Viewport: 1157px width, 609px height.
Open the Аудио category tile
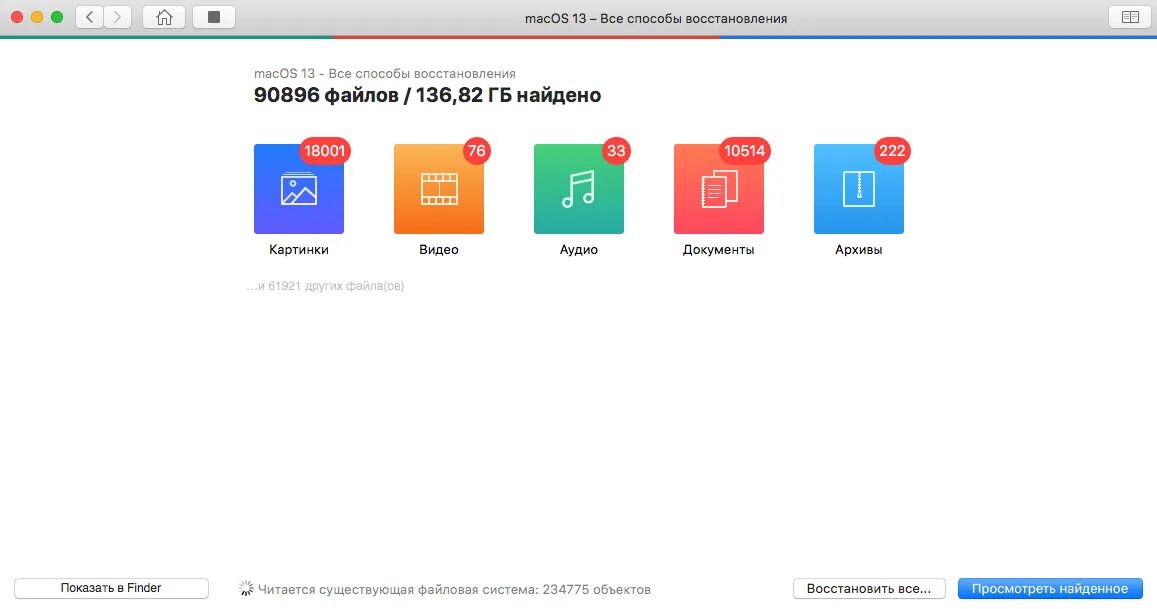coord(578,189)
